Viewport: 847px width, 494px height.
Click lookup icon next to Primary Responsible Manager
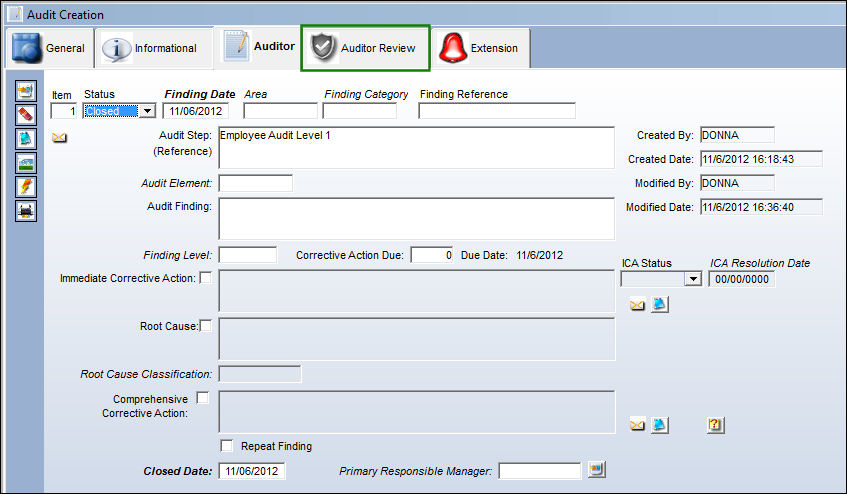[596, 469]
